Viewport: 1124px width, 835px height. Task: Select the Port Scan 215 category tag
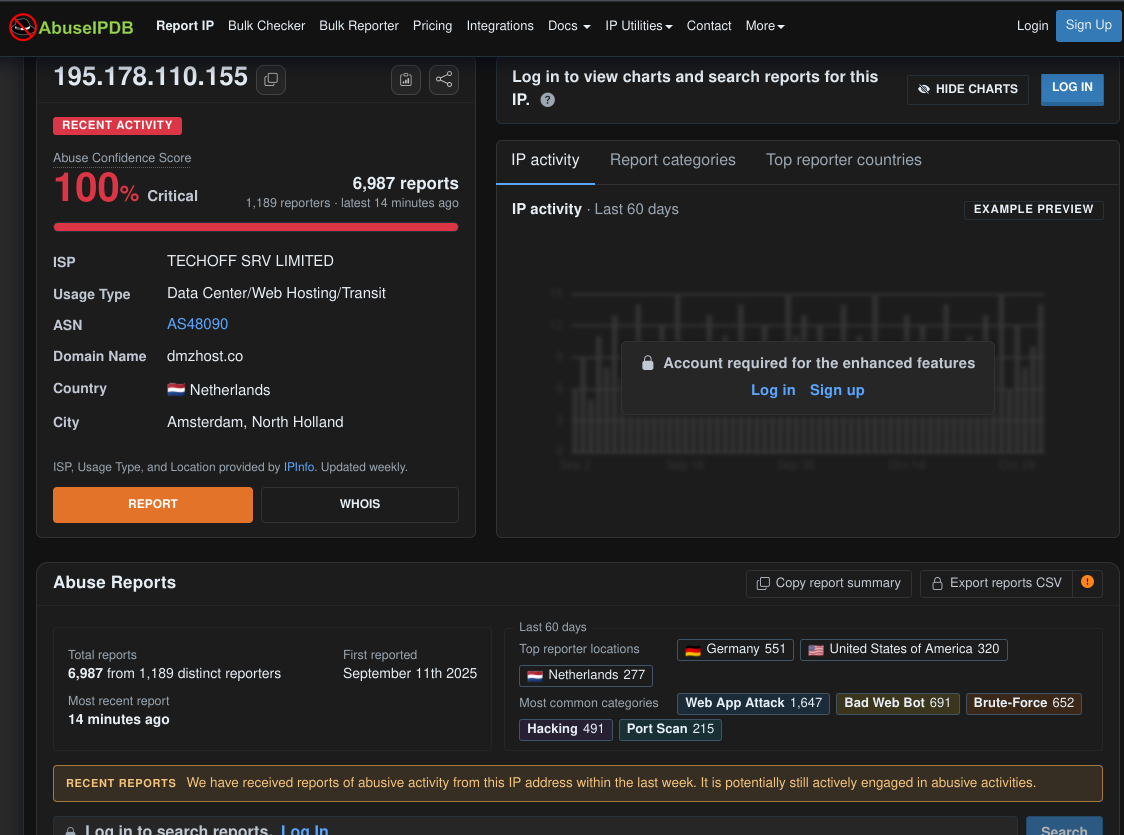(670, 729)
